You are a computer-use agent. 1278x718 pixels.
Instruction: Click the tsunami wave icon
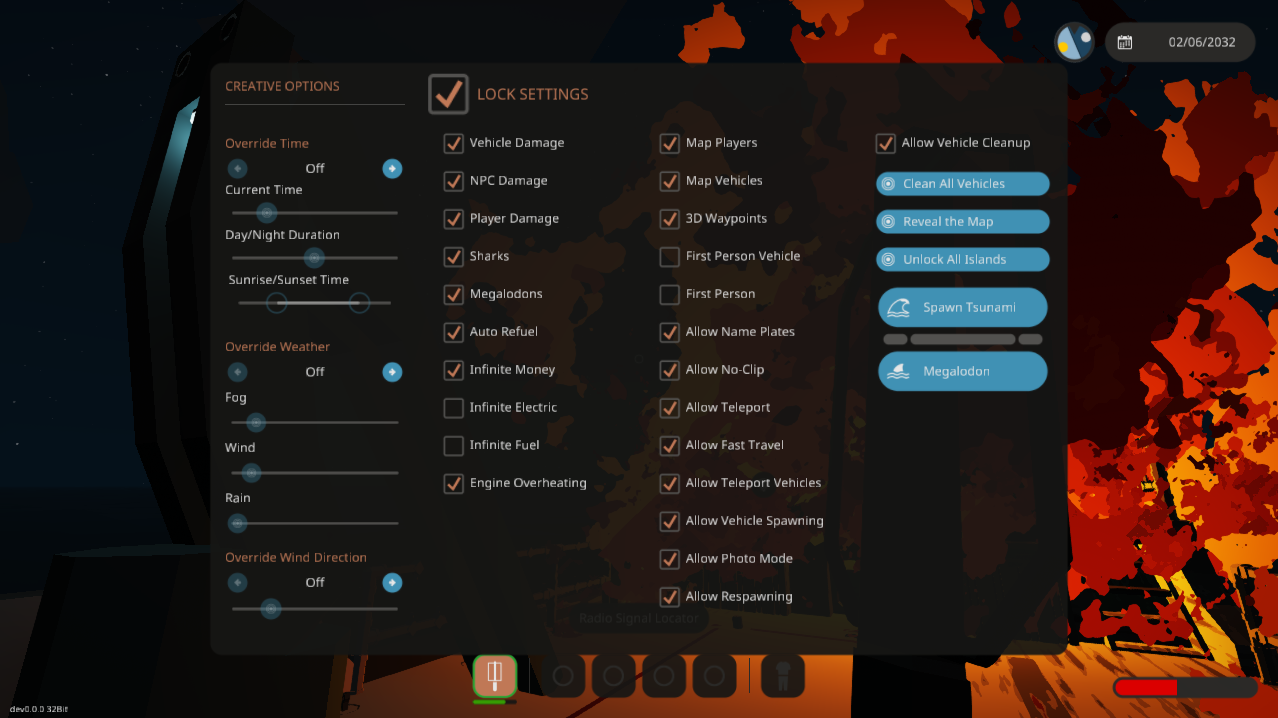[898, 308]
